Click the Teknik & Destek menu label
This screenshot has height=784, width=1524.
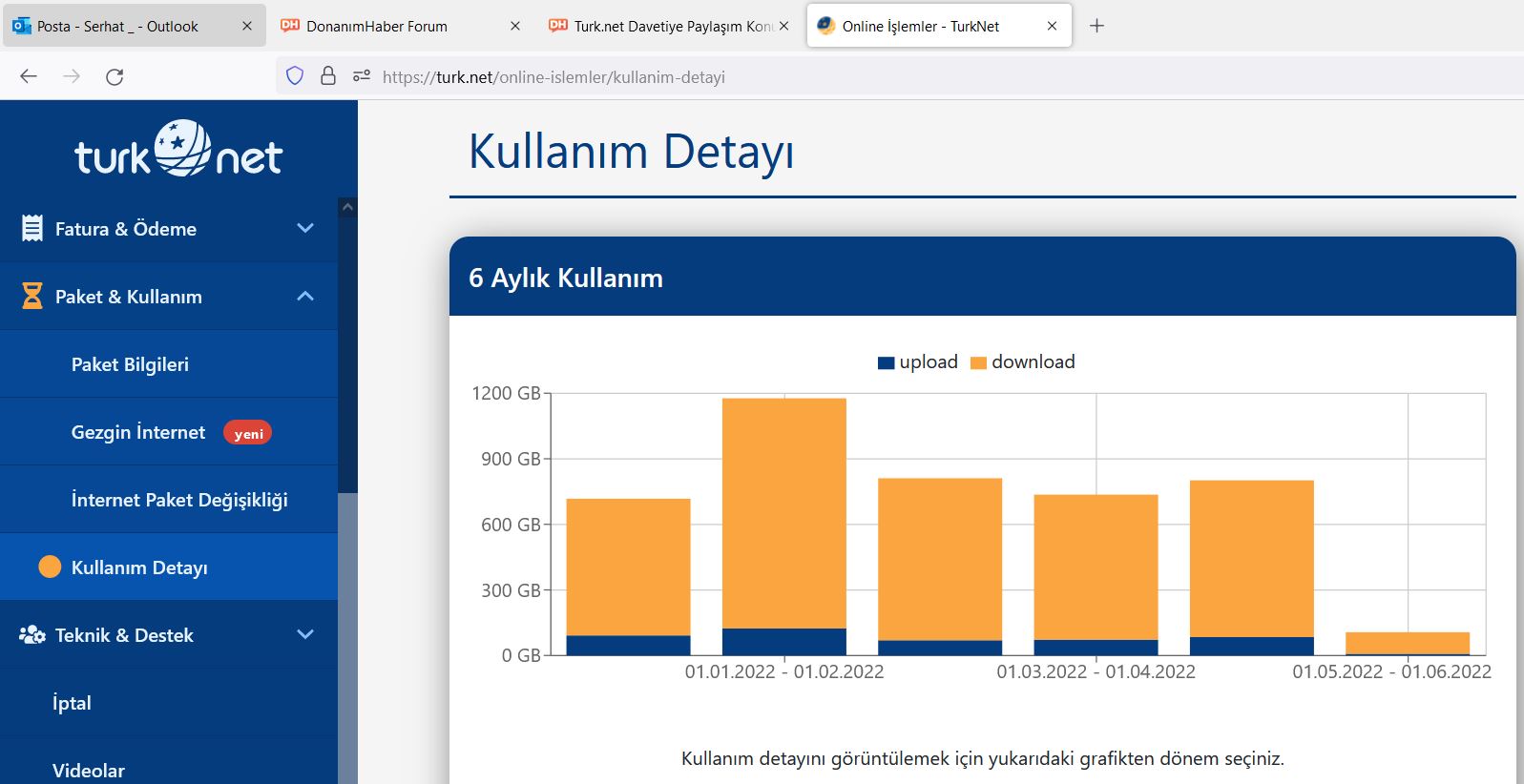[x=124, y=635]
